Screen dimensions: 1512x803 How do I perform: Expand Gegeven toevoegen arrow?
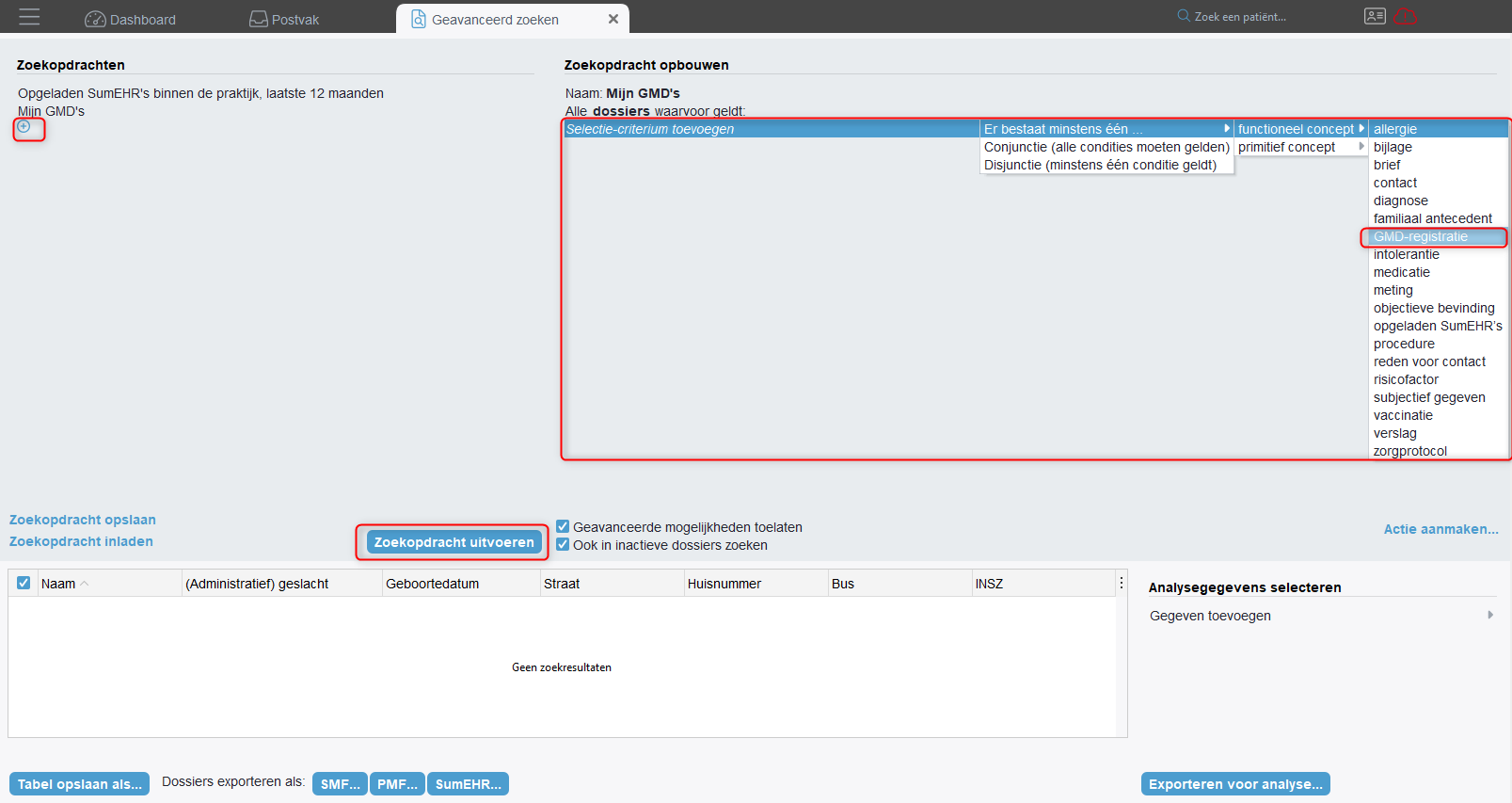(x=1490, y=615)
